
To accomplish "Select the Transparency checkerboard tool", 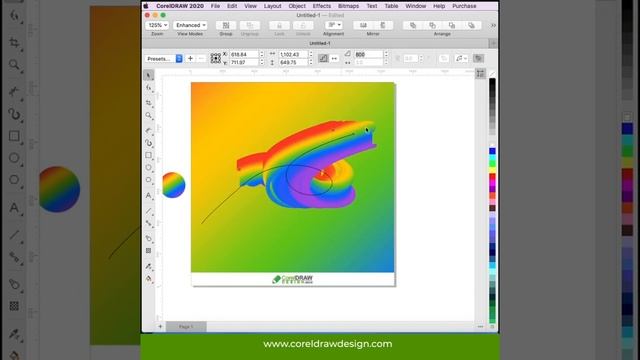I will click(149, 251).
